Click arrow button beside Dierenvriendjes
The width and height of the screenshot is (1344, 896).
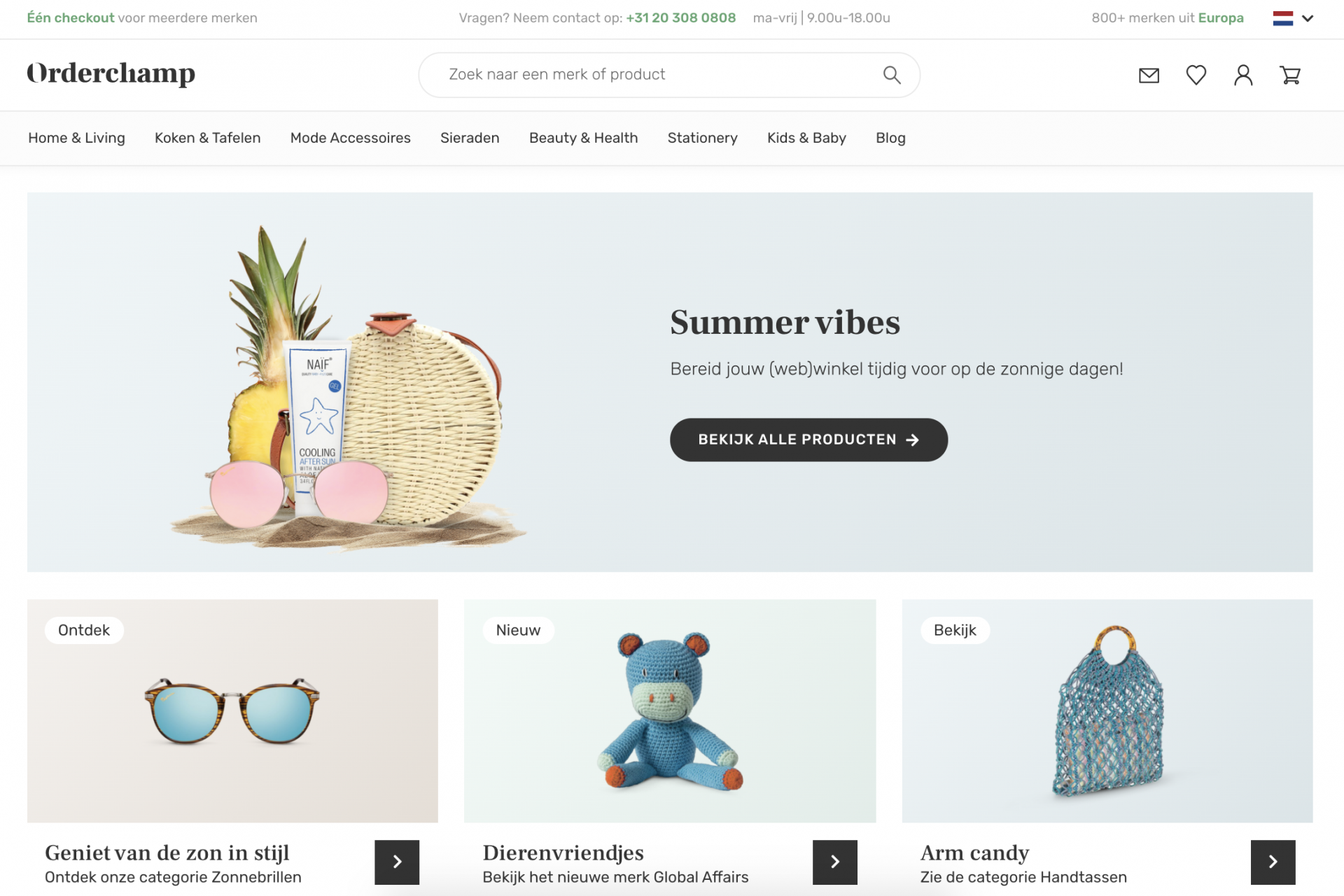(834, 862)
